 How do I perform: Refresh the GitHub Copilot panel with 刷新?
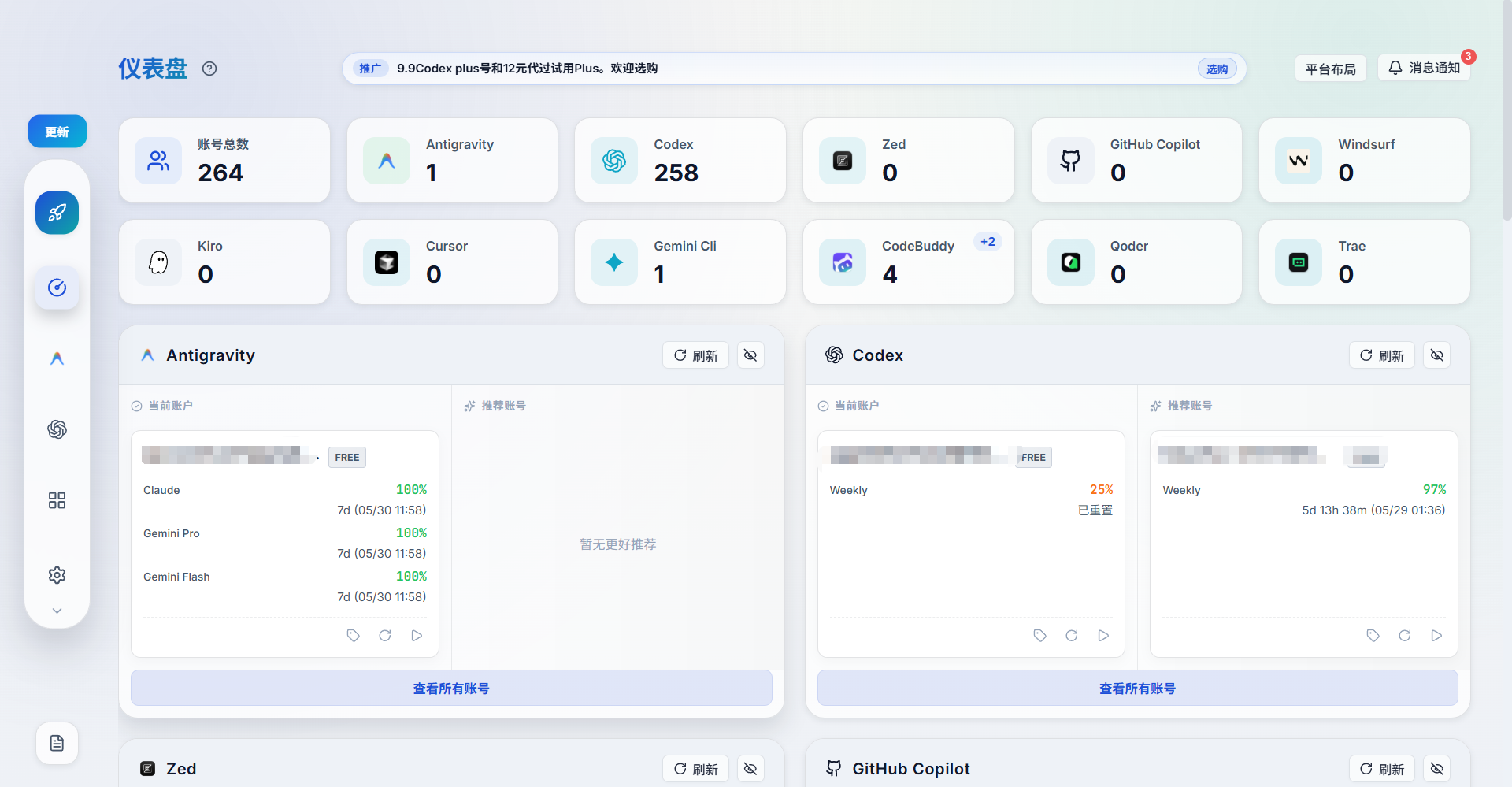(x=1382, y=769)
